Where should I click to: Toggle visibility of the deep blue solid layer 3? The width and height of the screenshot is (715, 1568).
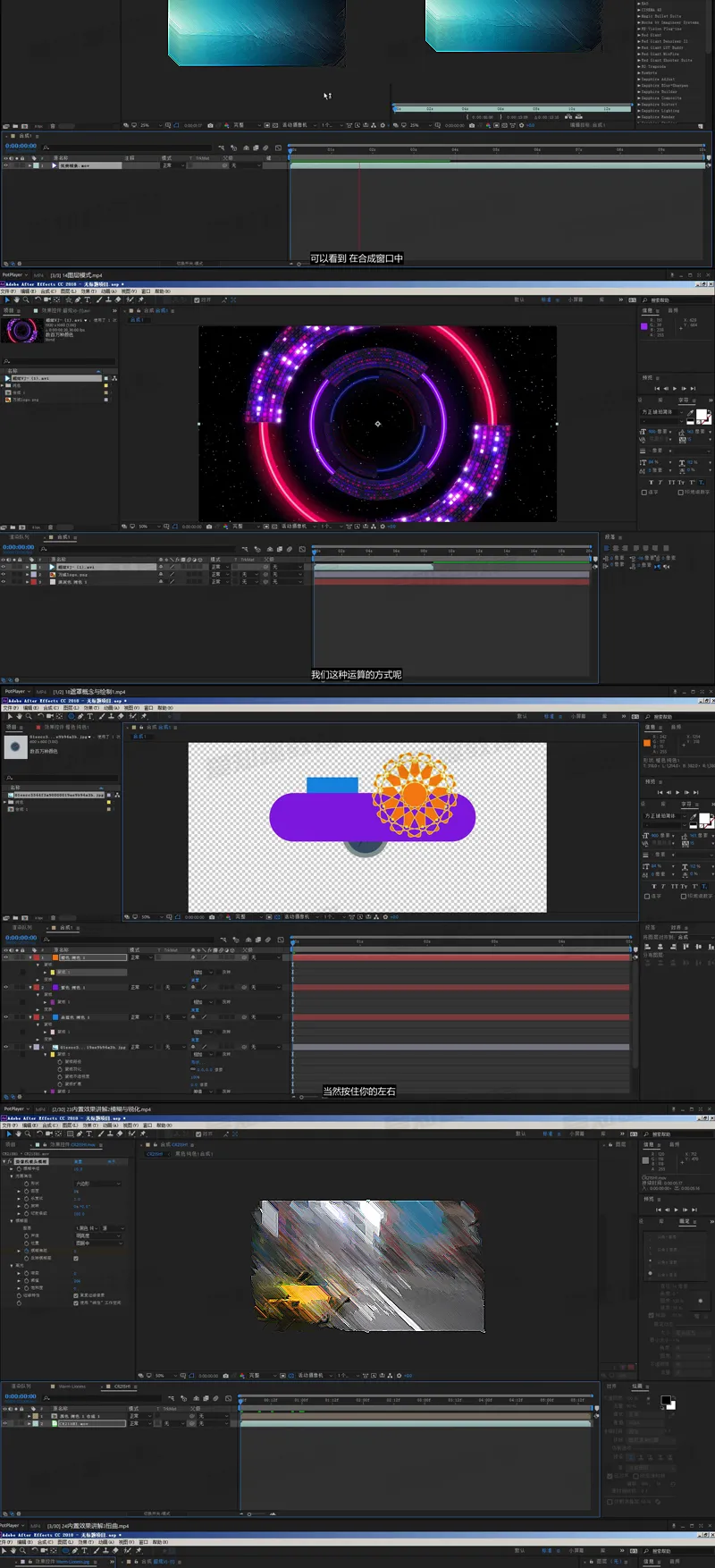[x=5, y=1017]
